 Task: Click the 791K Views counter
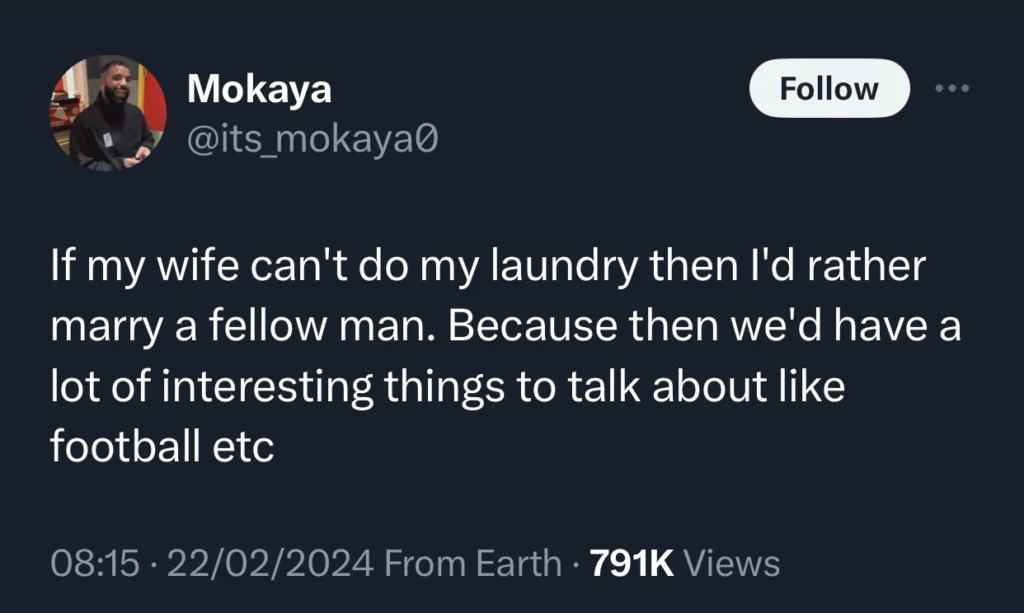click(630, 562)
